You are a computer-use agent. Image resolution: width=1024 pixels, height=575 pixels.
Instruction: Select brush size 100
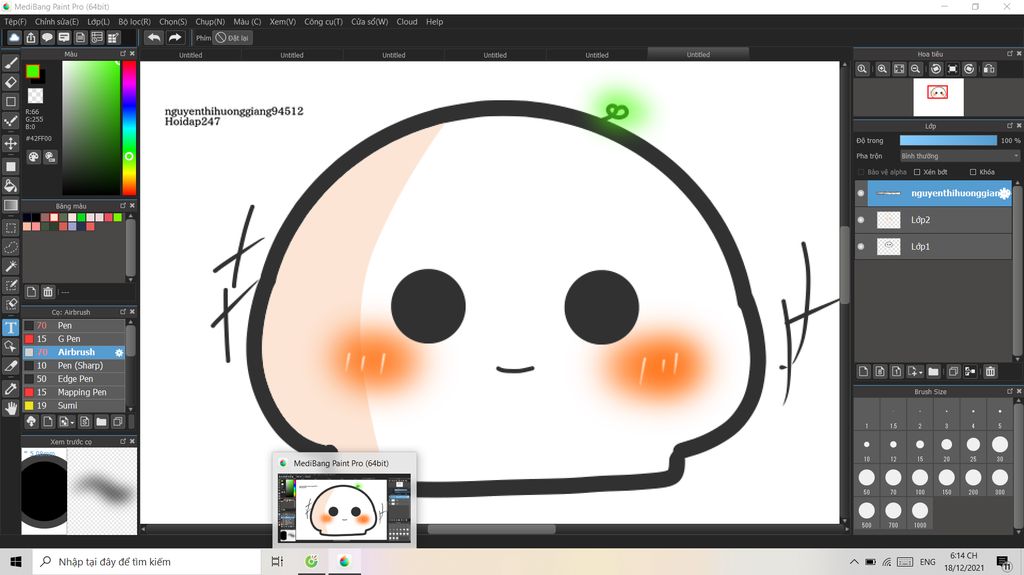pyautogui.click(x=920, y=478)
